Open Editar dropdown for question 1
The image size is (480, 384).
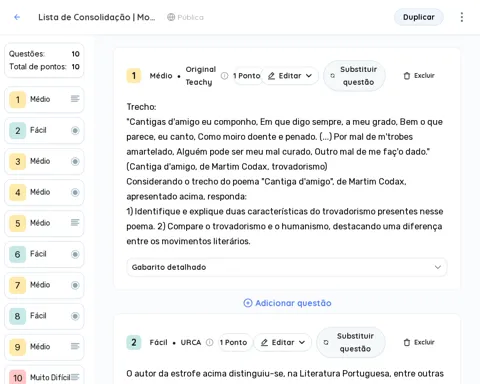point(289,76)
